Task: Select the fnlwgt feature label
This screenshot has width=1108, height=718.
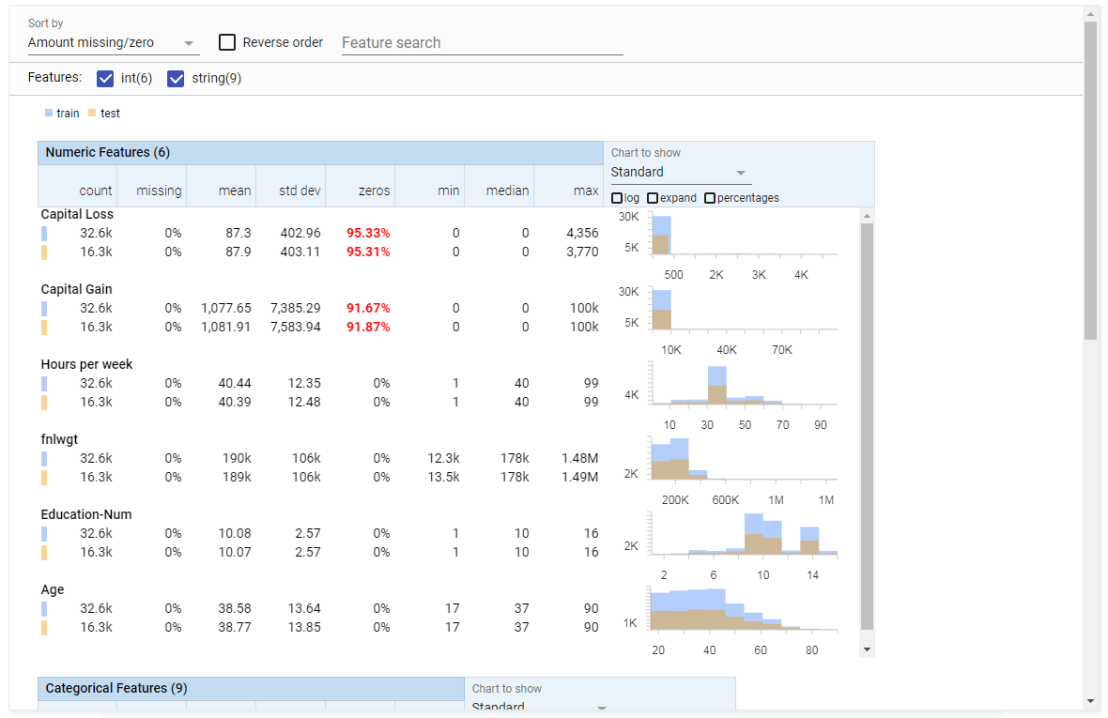Action: tap(61, 439)
